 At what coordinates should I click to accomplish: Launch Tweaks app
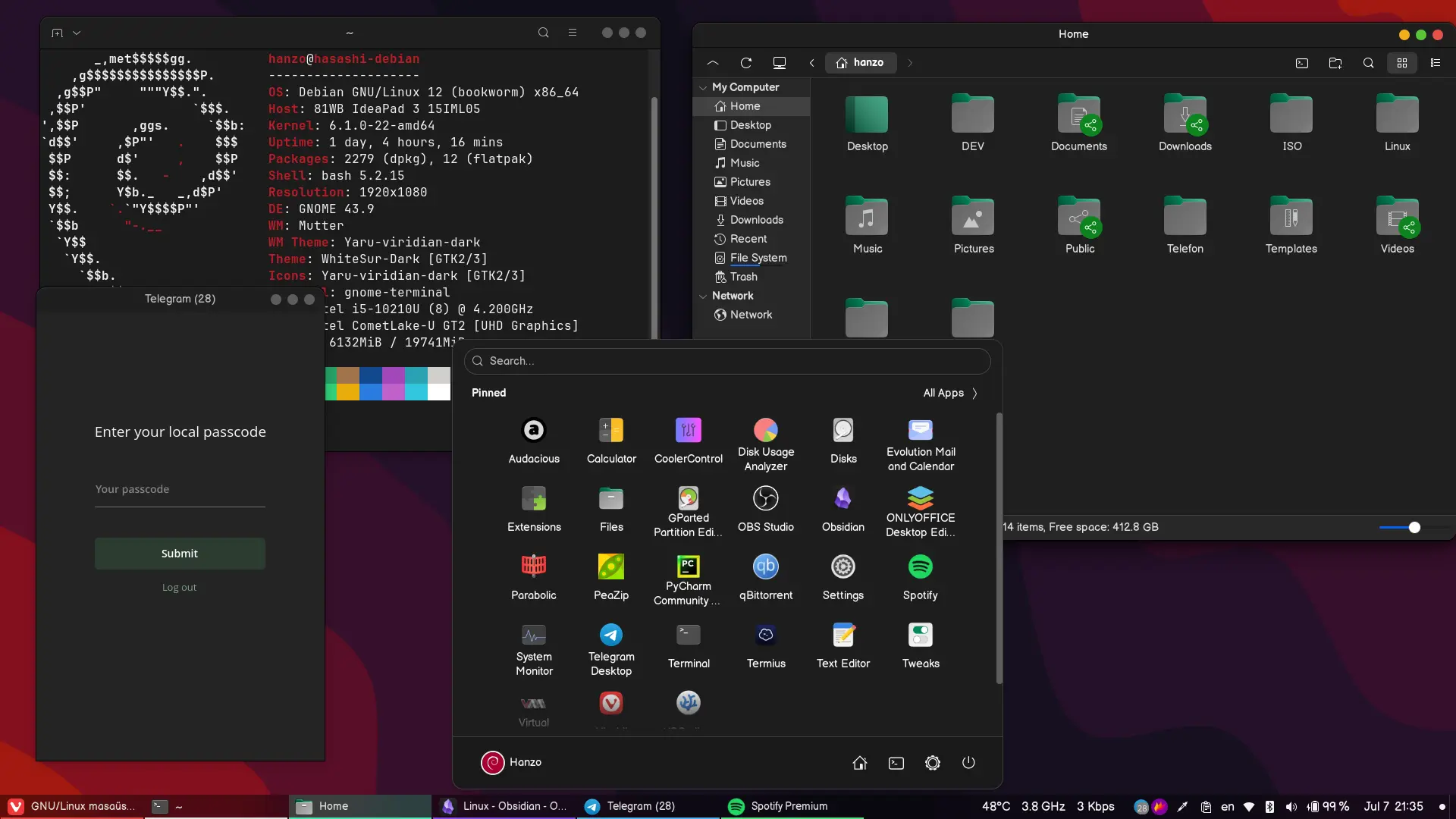(921, 645)
